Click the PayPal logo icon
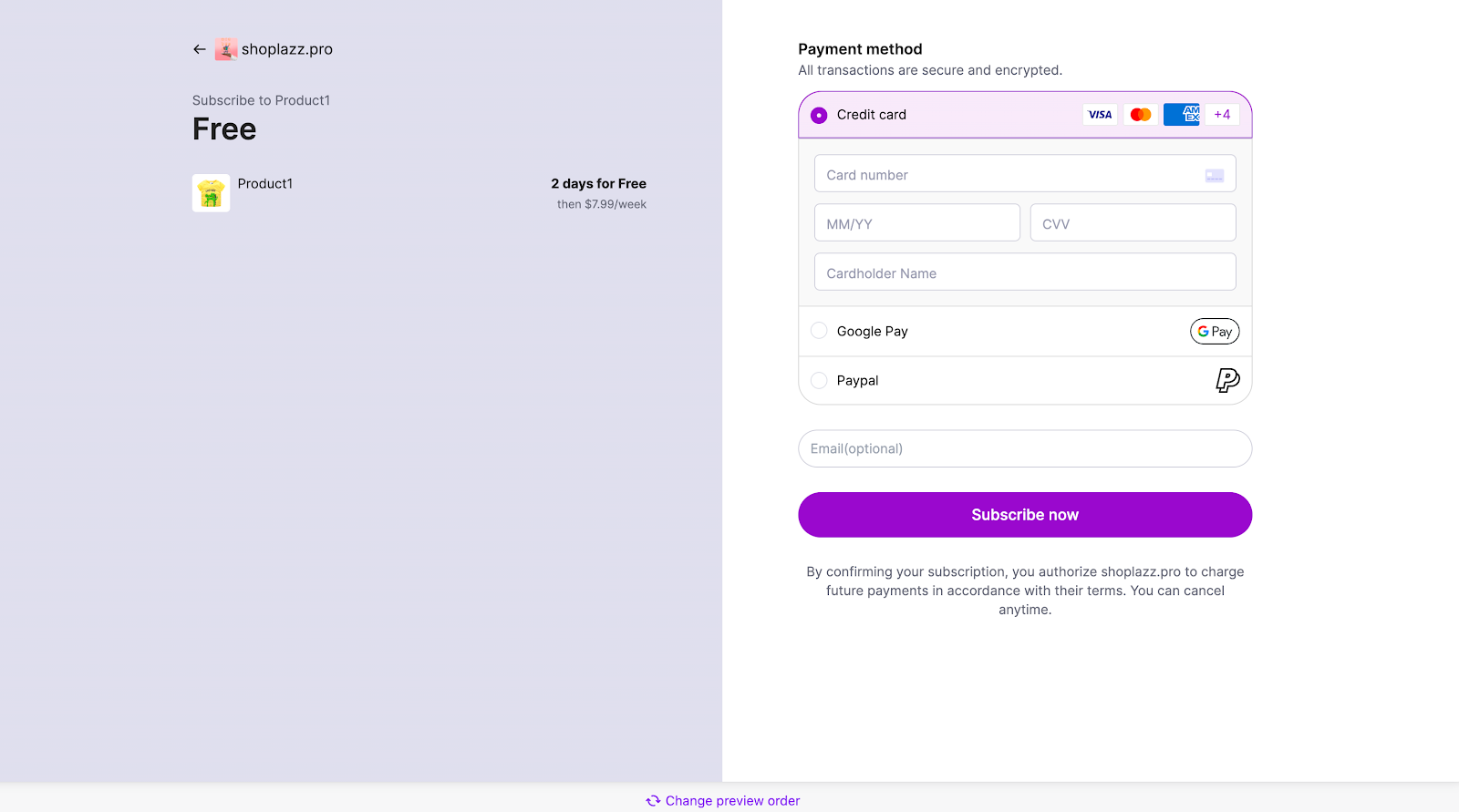 (1227, 380)
